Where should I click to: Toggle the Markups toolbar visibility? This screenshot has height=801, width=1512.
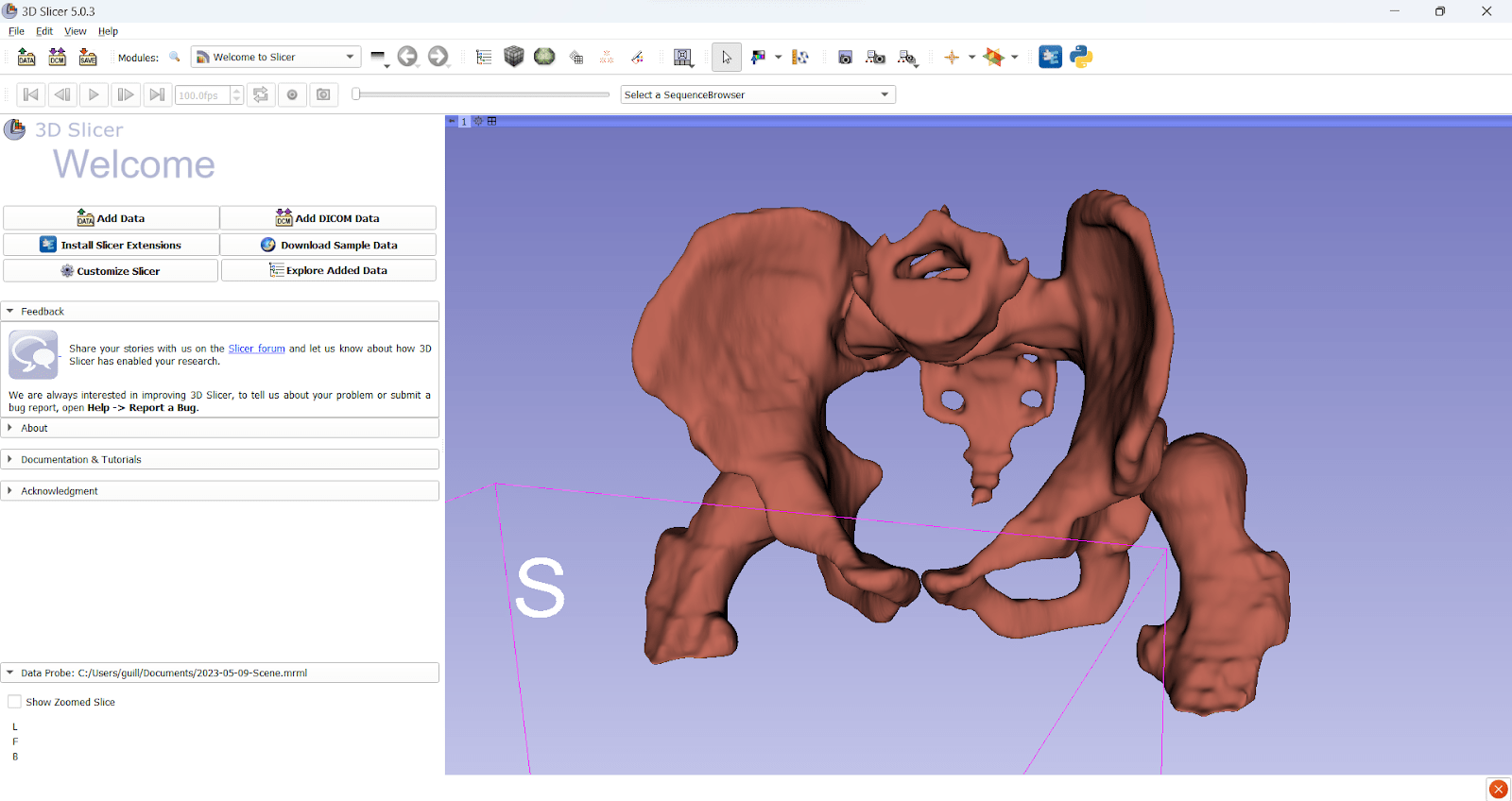click(800, 58)
